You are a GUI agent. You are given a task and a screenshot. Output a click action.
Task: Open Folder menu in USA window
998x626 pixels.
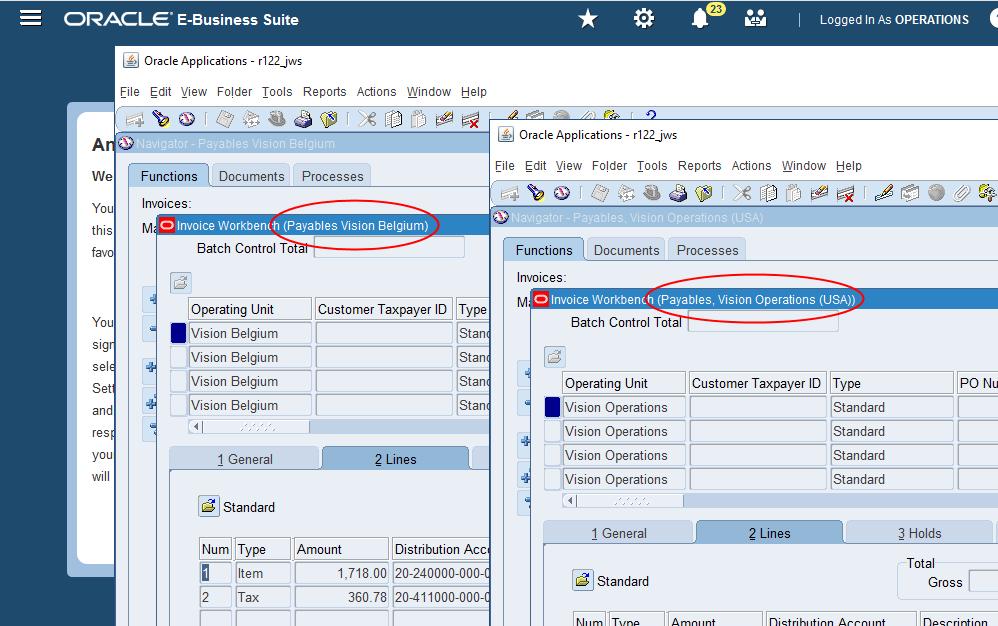point(609,165)
